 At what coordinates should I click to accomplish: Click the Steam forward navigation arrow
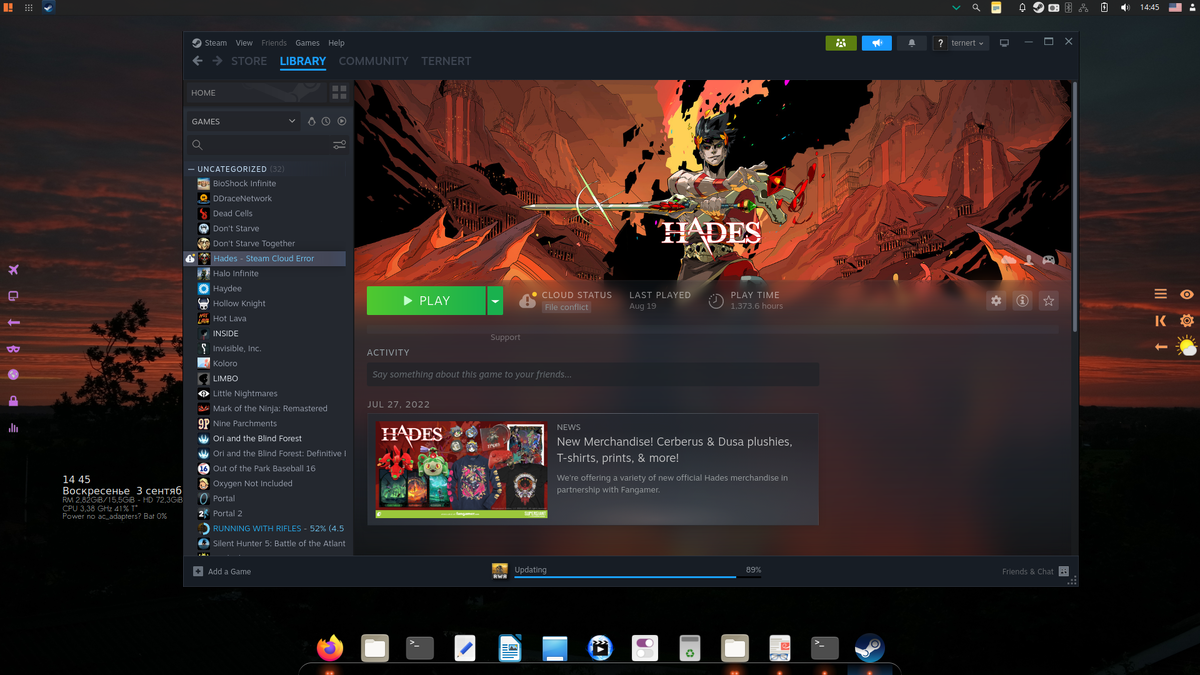[217, 61]
